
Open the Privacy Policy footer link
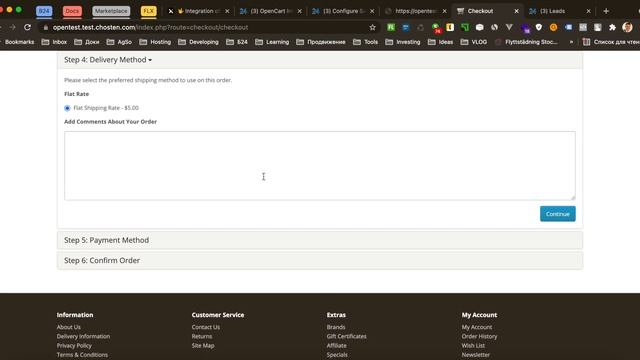pyautogui.click(x=74, y=345)
